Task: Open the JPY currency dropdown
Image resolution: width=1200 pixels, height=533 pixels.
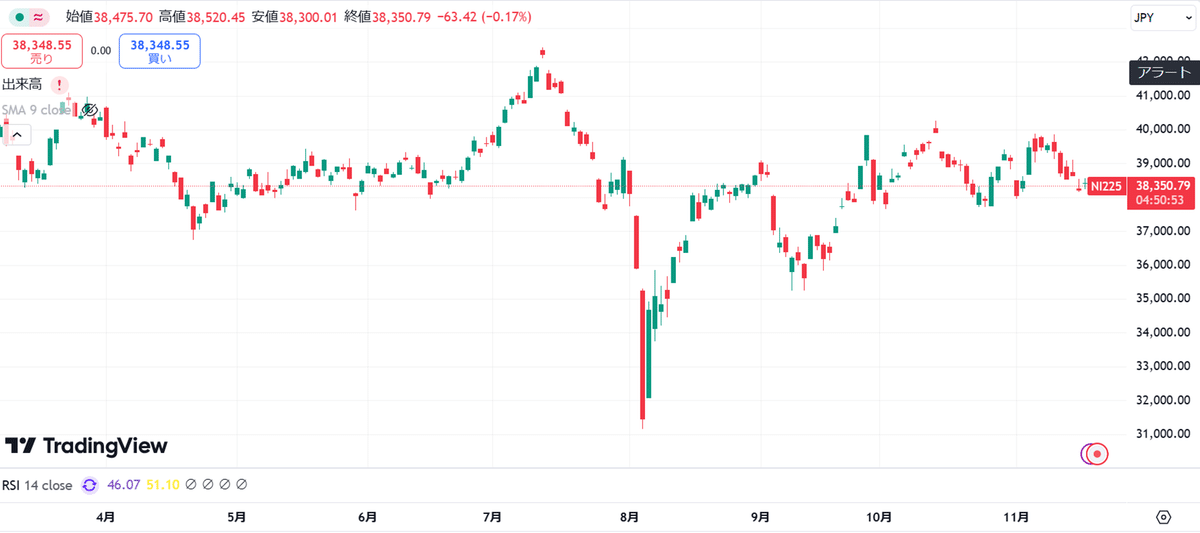Action: coord(1160,17)
